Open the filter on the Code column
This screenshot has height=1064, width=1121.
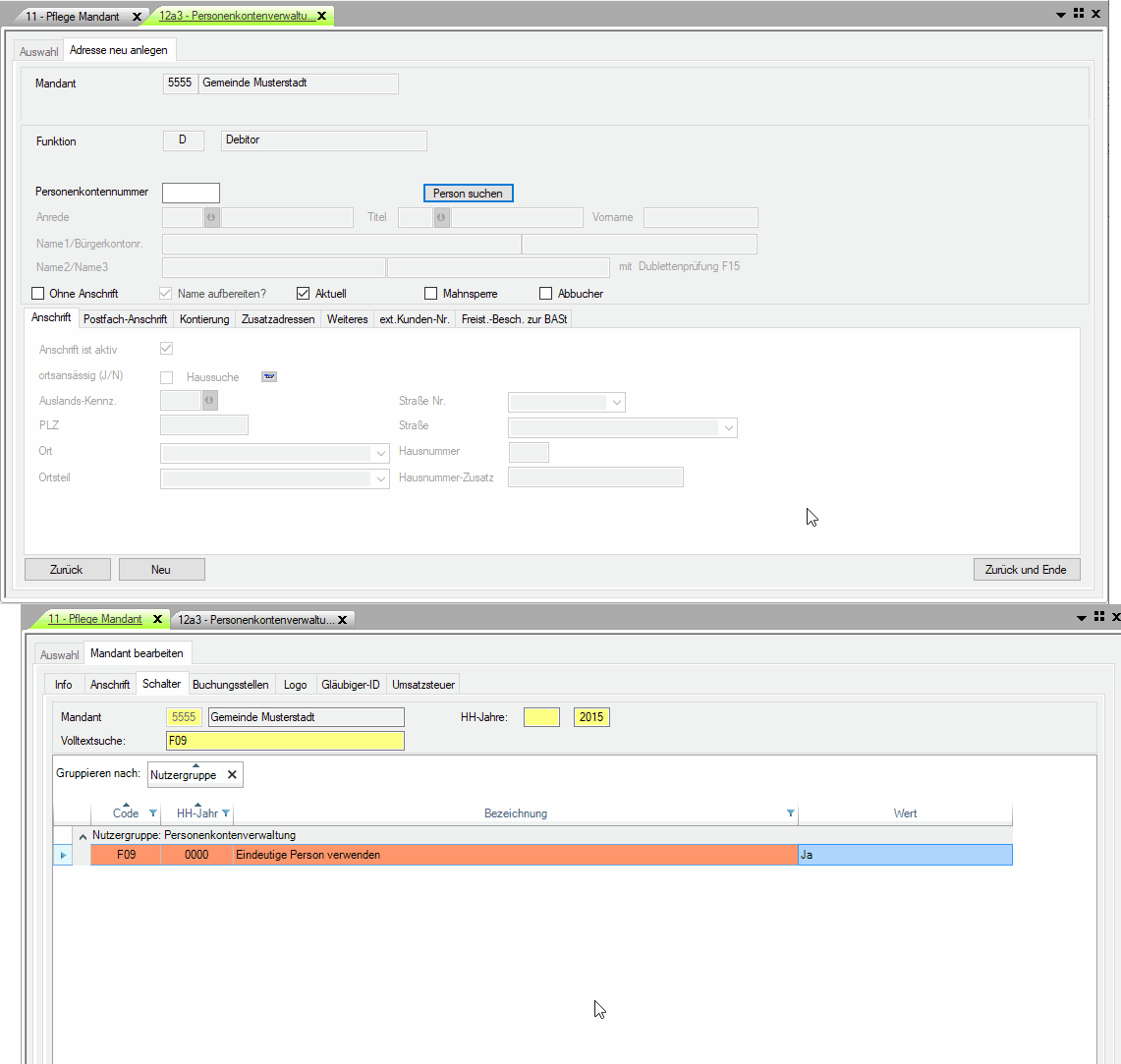tap(152, 813)
